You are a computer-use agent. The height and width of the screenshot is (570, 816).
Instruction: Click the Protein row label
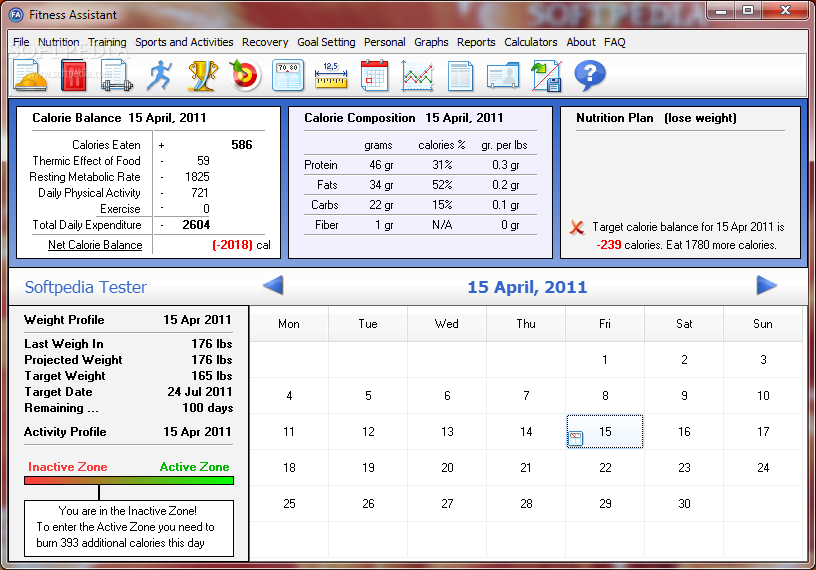[x=321, y=165]
